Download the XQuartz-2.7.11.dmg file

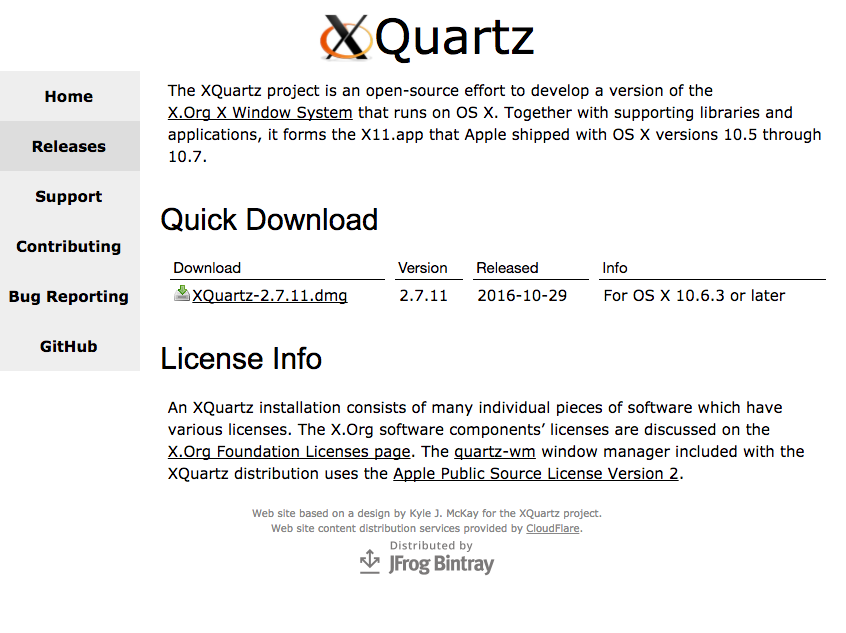pos(270,296)
